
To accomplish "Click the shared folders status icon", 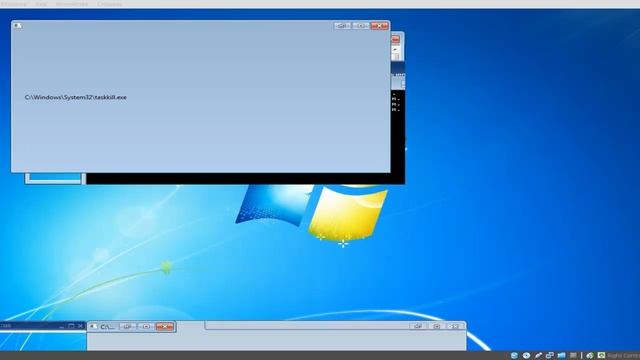I will pos(562,356).
